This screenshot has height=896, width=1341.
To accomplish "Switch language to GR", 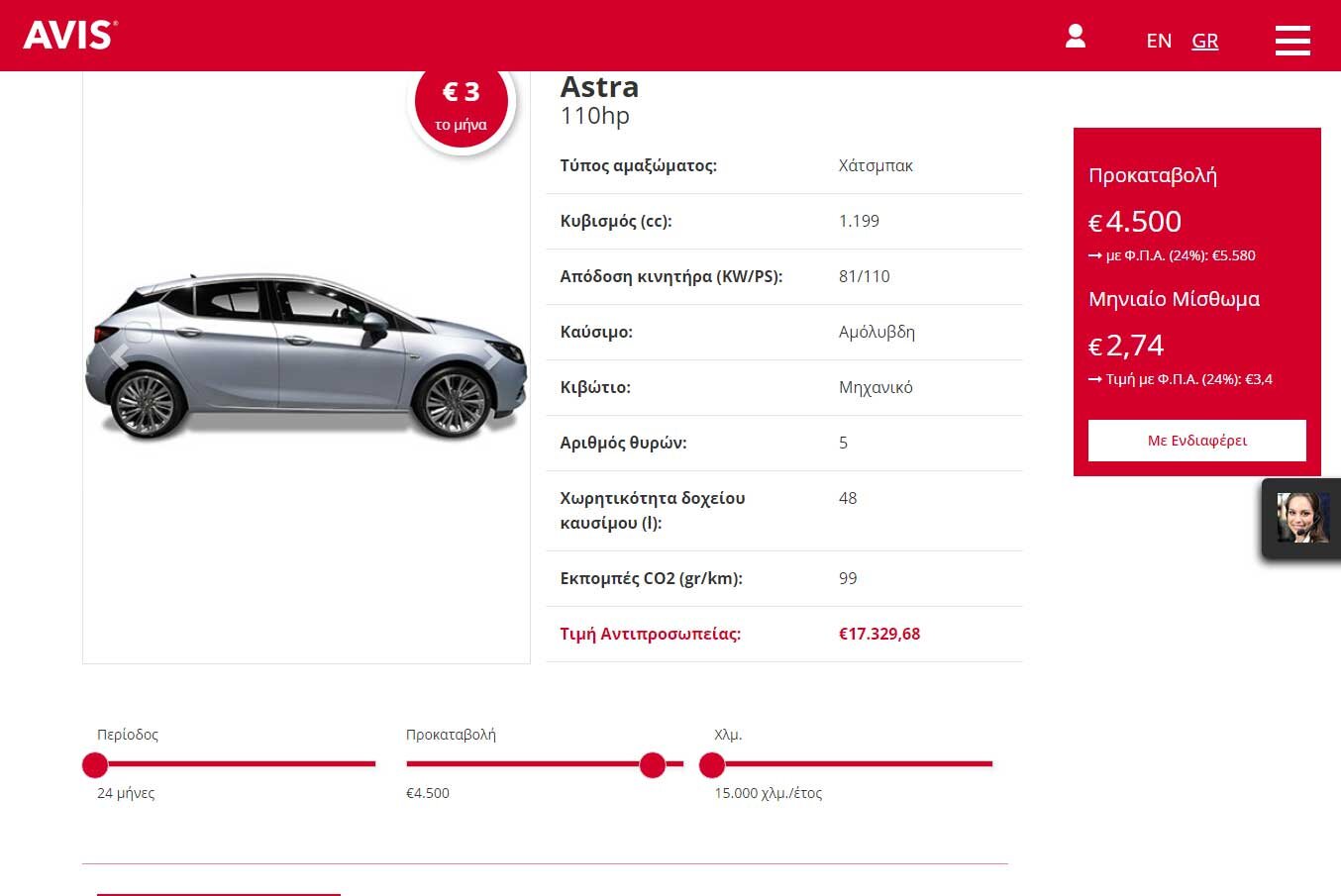I will pyautogui.click(x=1205, y=41).
